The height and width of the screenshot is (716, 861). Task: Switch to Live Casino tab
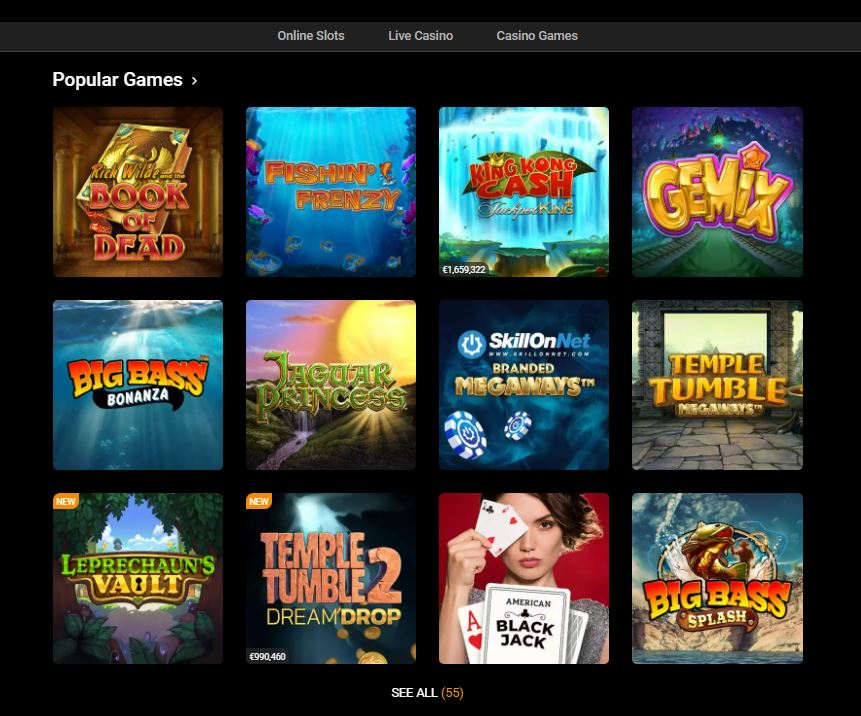[x=421, y=36]
